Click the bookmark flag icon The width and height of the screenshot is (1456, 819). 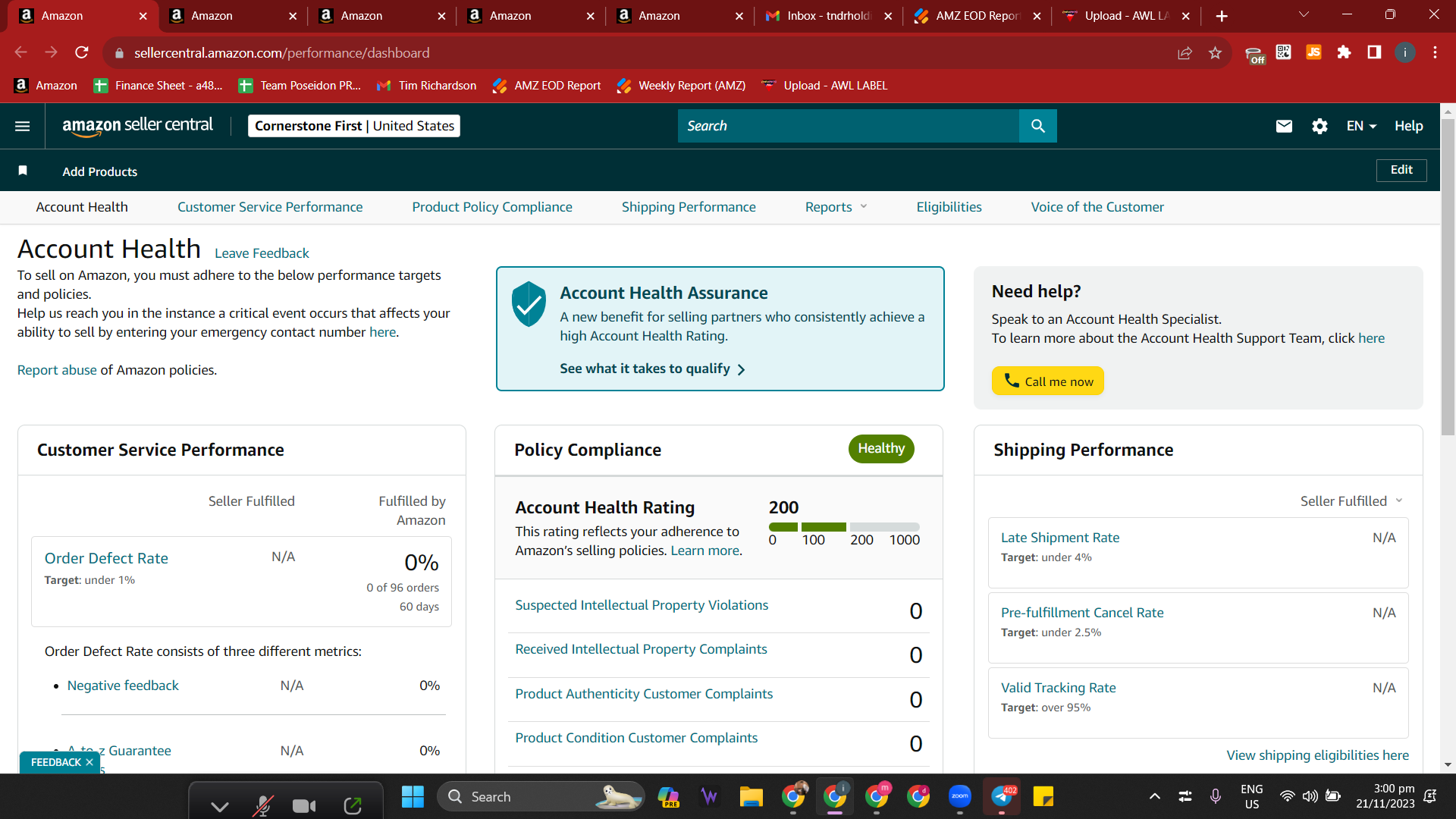[23, 171]
